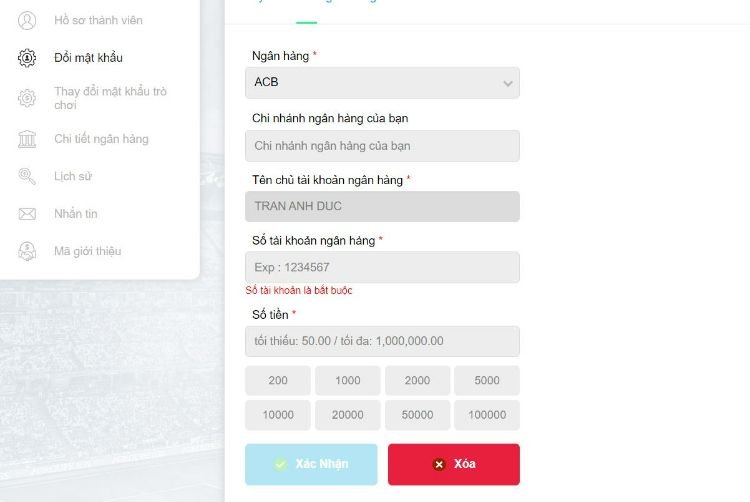
Task: Click the Mã giới thiệu referral icon
Action: (27, 251)
